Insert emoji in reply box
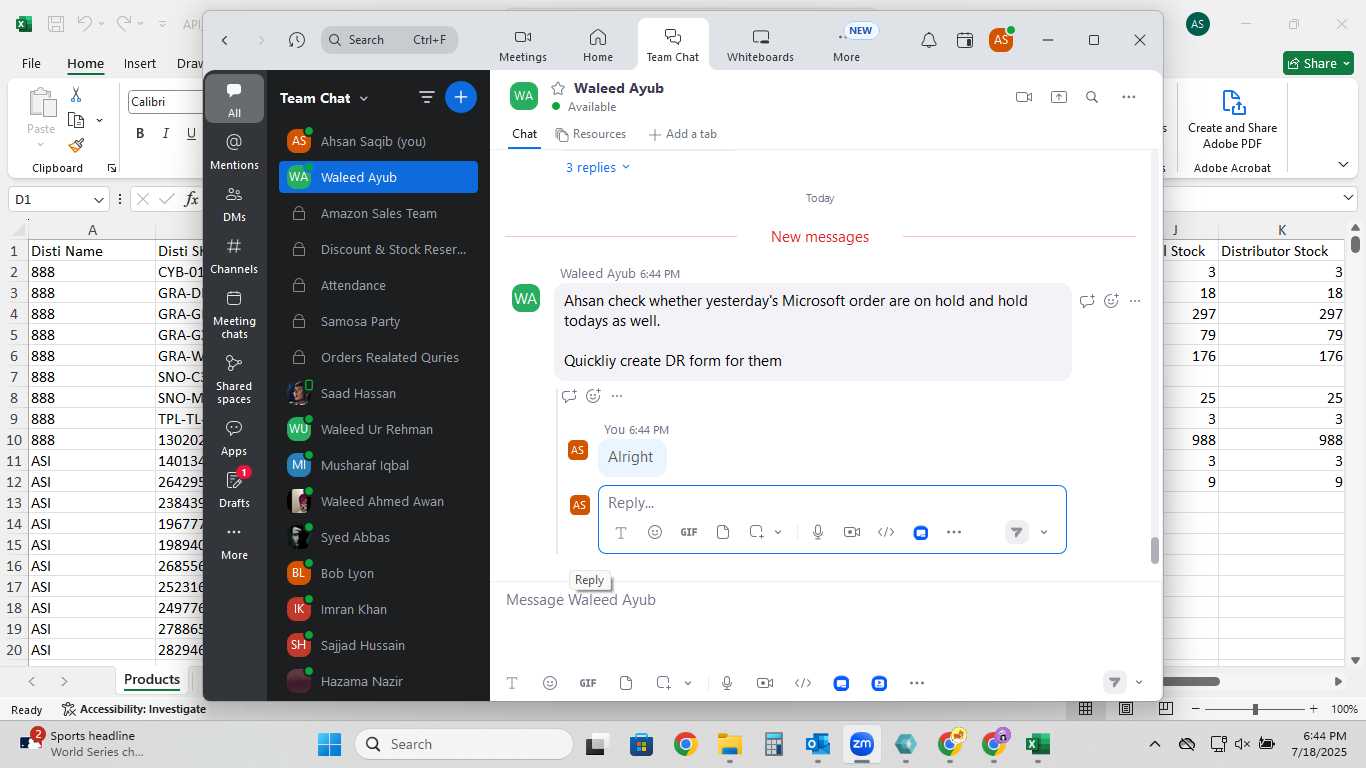This screenshot has width=1366, height=768. coord(655,532)
